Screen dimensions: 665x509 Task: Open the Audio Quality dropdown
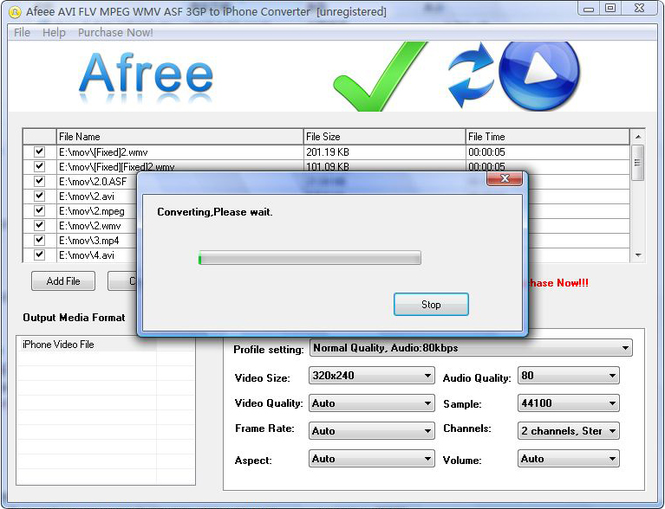pos(568,375)
